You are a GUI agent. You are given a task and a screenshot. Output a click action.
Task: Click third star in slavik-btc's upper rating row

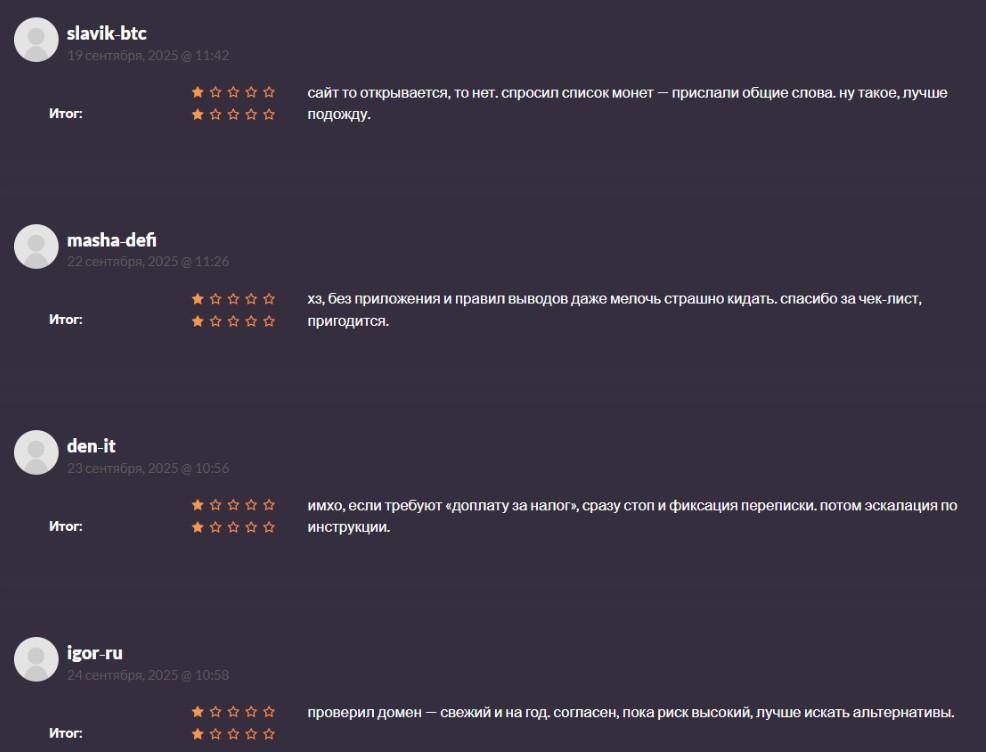233,92
